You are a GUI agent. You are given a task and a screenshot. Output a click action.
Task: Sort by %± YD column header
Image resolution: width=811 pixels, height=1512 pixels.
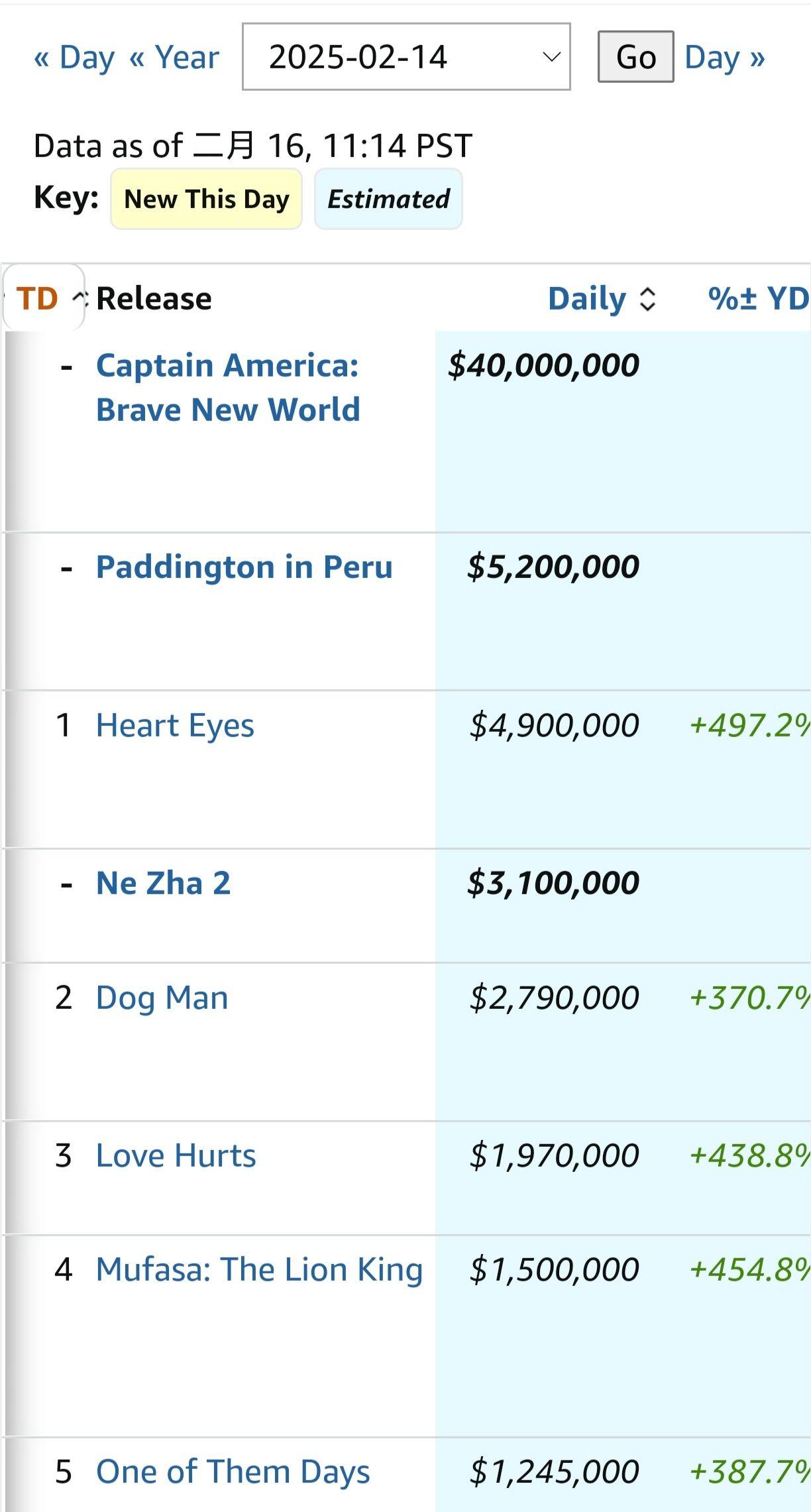pyautogui.click(x=759, y=298)
